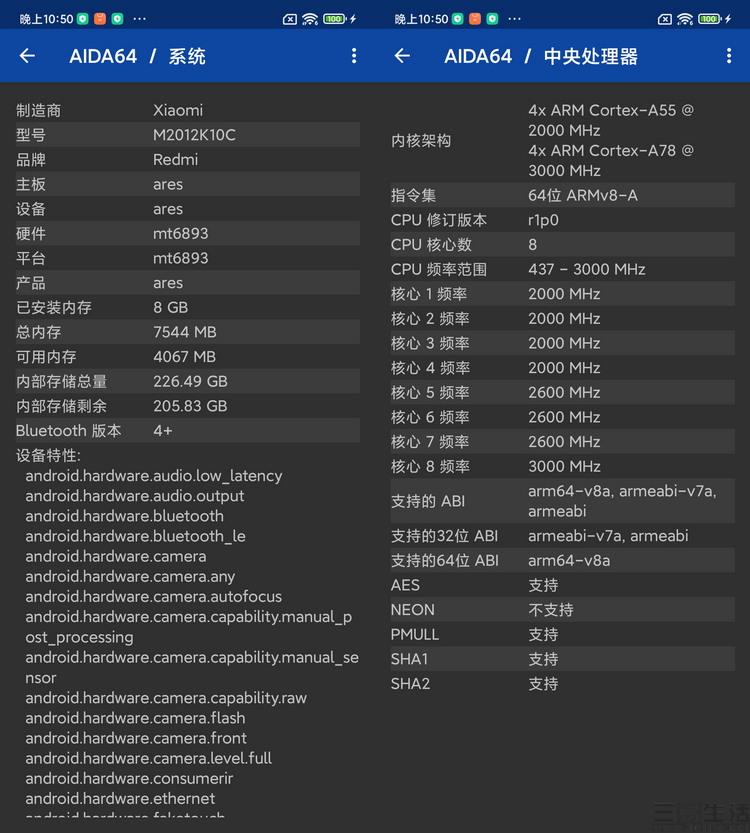Select the 已安装内存 8 GB row
Screen dimensions: 750x833
click(188, 307)
